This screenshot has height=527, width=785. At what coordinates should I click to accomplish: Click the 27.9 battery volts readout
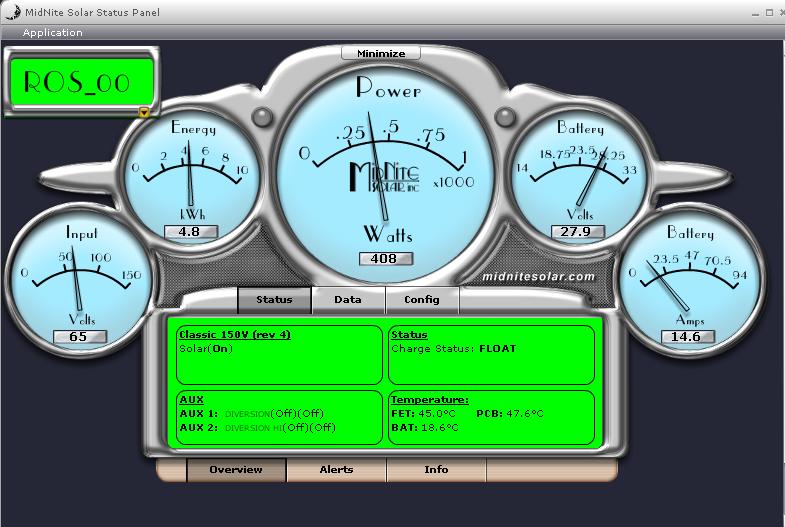(578, 232)
